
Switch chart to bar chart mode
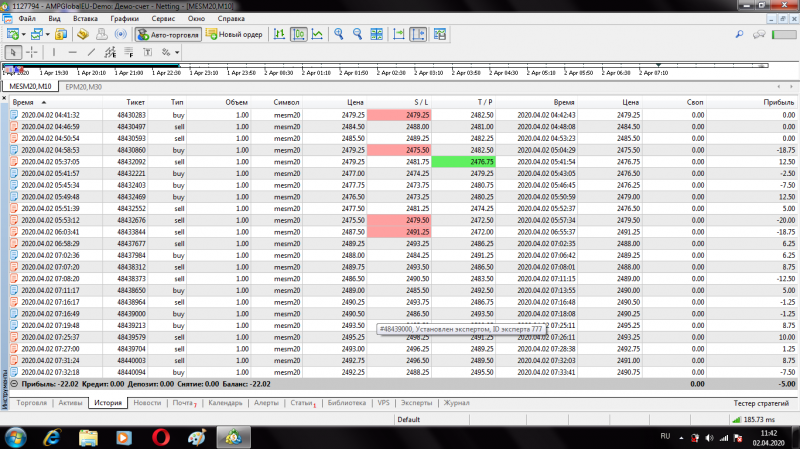click(x=279, y=34)
